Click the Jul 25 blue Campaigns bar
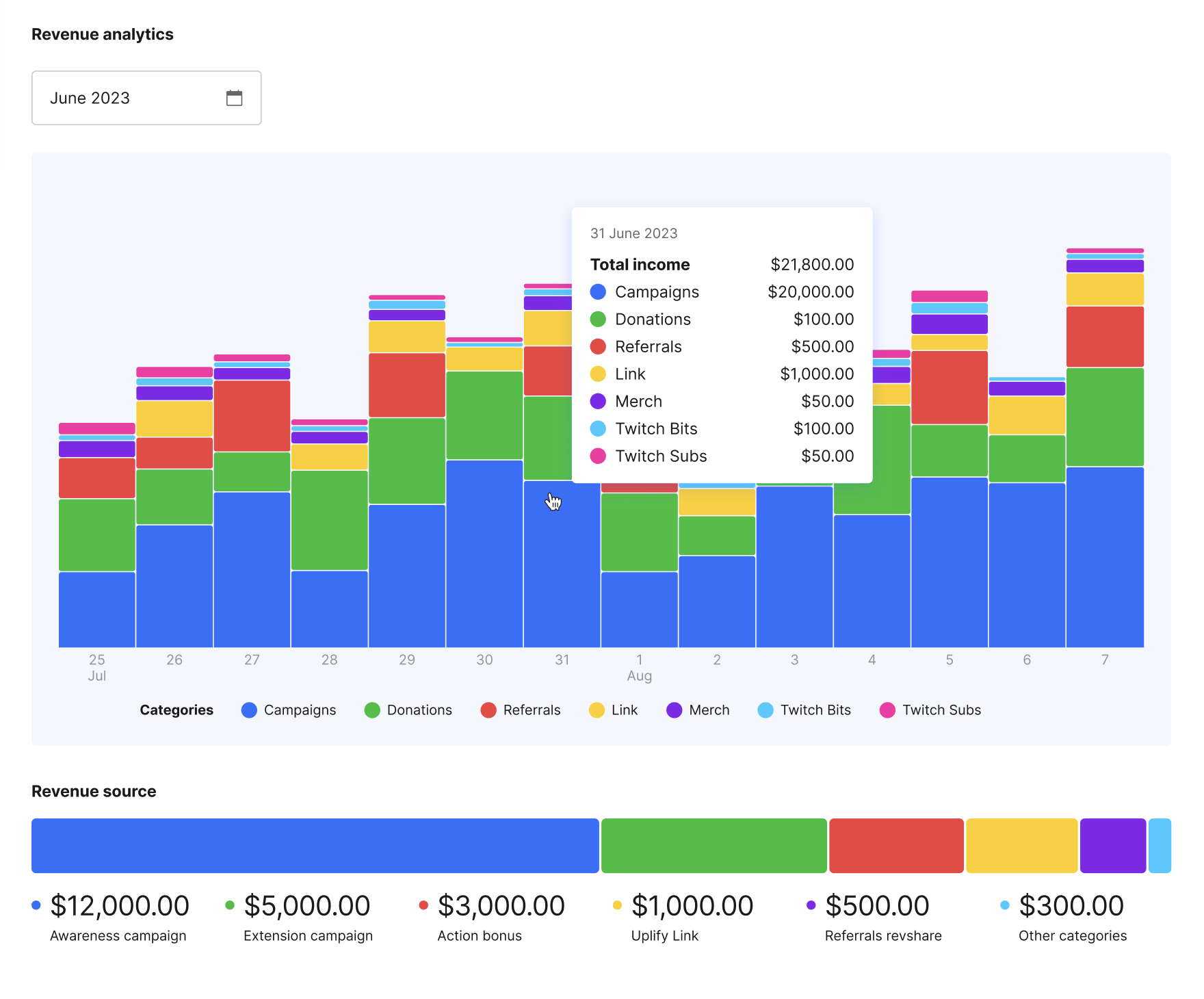 tap(97, 610)
